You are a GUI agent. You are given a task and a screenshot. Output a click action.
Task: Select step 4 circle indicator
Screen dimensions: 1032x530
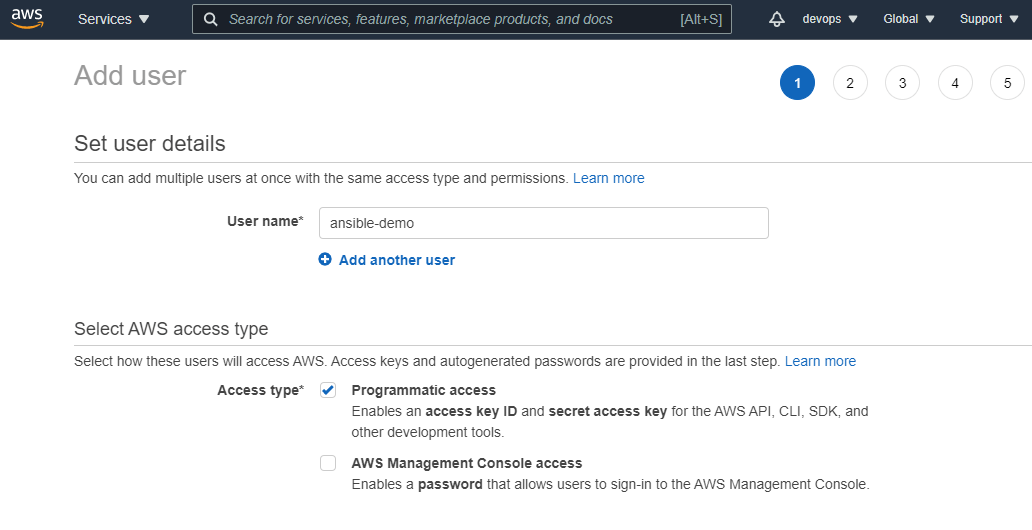tap(955, 83)
